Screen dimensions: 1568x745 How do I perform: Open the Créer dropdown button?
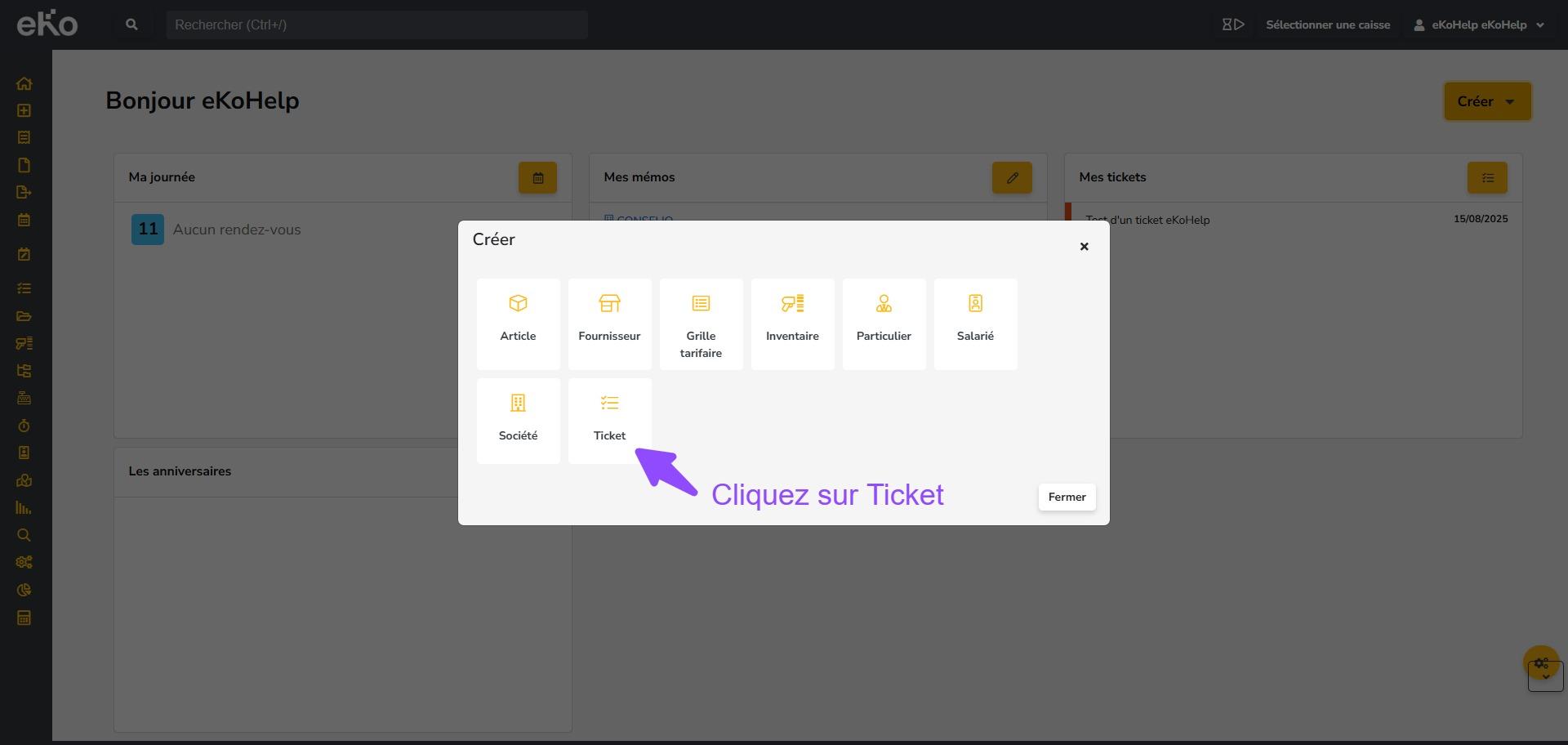coord(1486,101)
